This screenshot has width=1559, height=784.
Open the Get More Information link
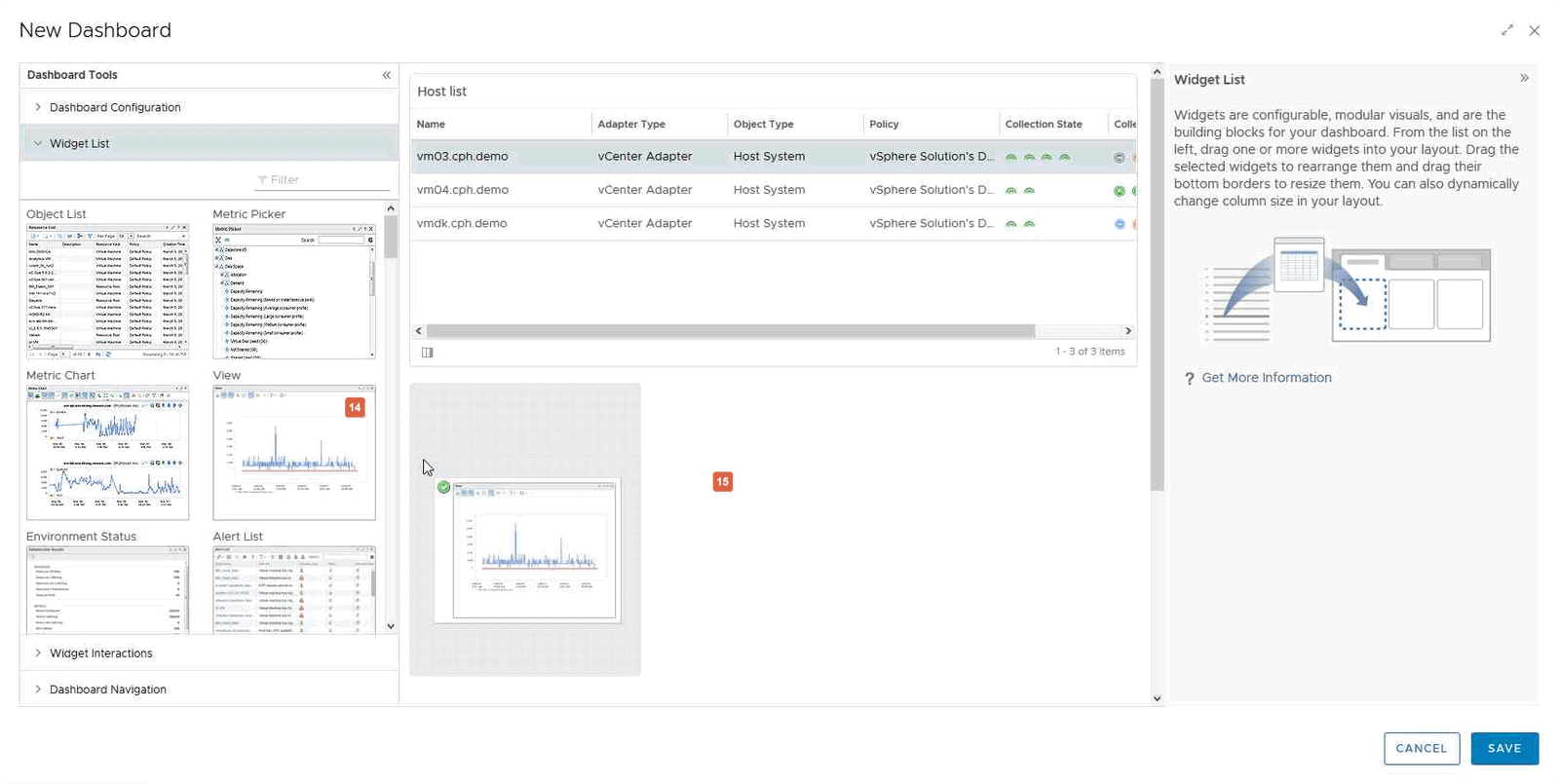(1266, 378)
